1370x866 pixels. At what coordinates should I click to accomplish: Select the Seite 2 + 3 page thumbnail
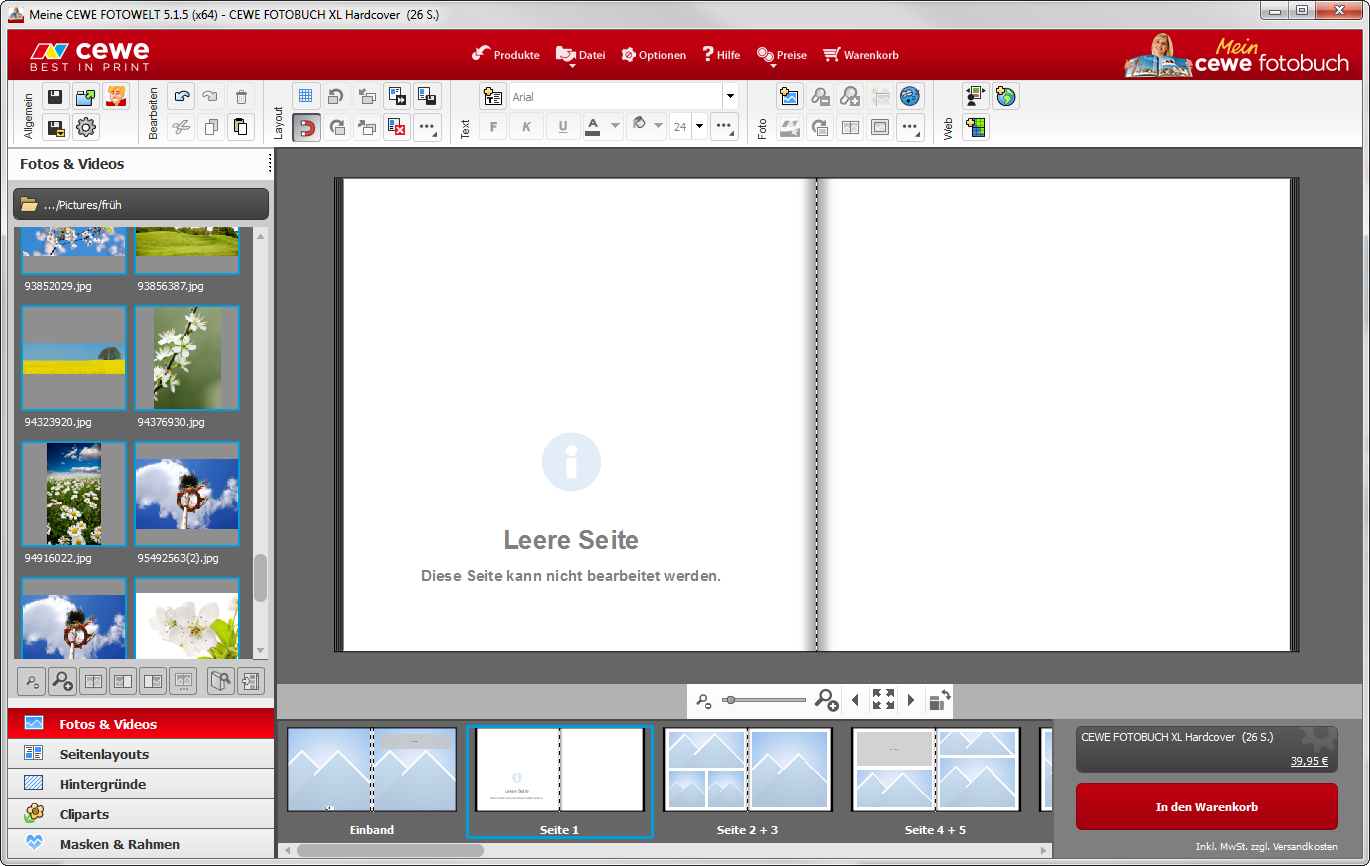pyautogui.click(x=747, y=769)
